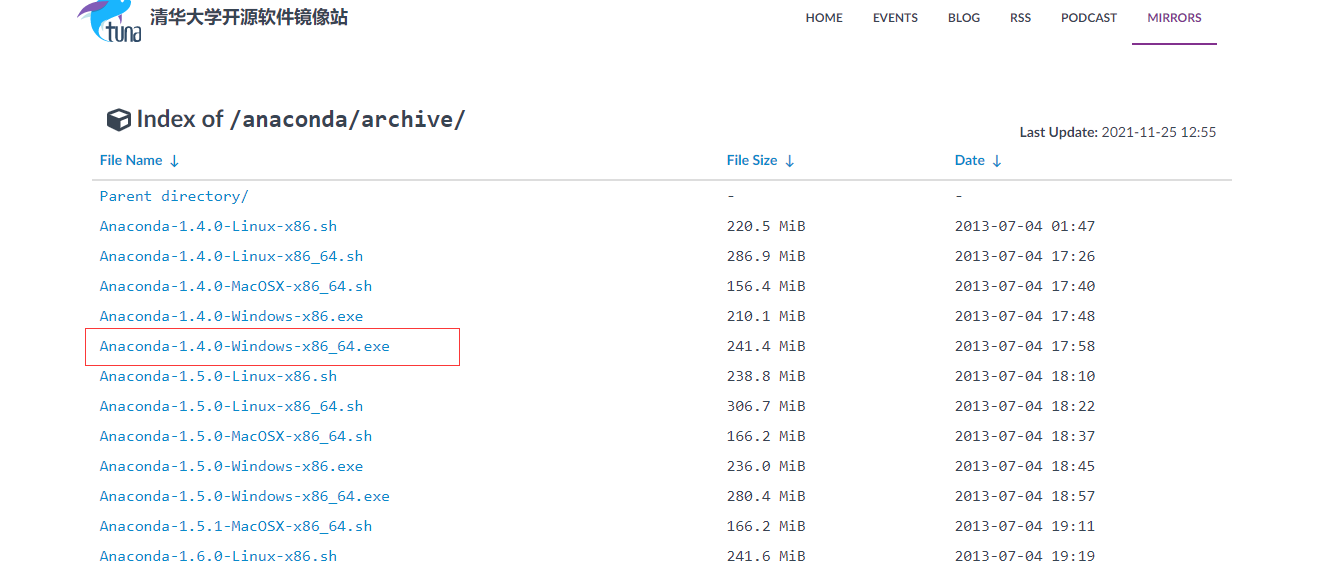The image size is (1337, 561).
Task: Select the MIRRORS nav tab
Action: [1174, 18]
